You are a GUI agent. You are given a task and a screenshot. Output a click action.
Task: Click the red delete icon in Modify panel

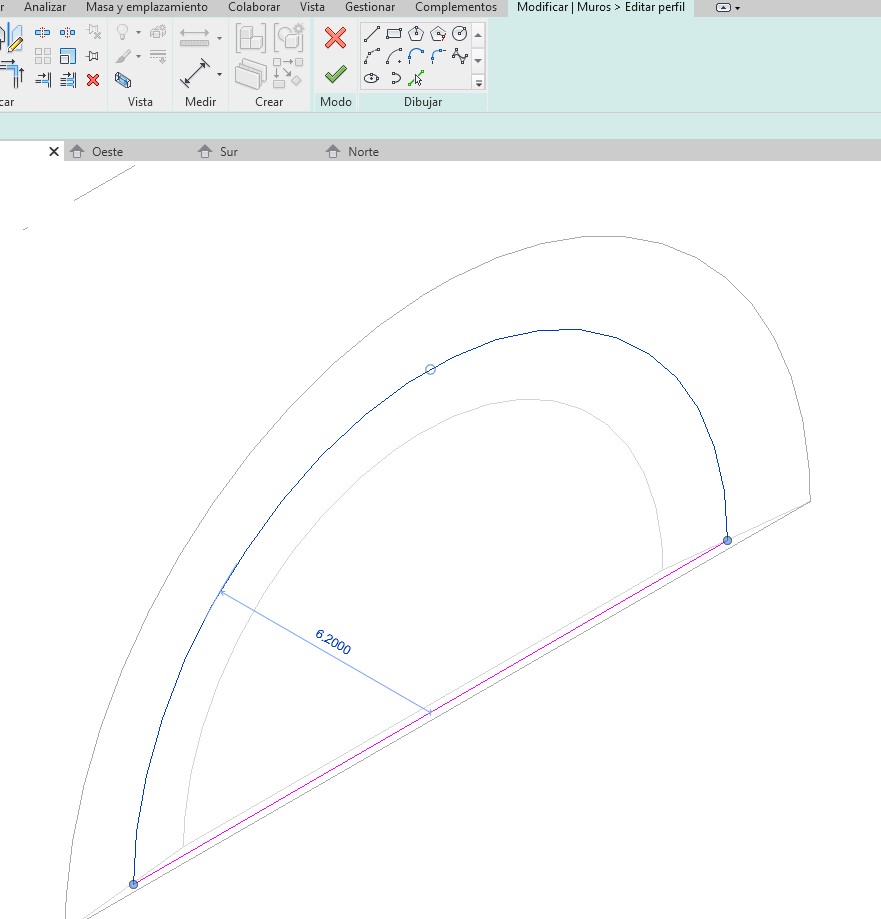tap(93, 80)
